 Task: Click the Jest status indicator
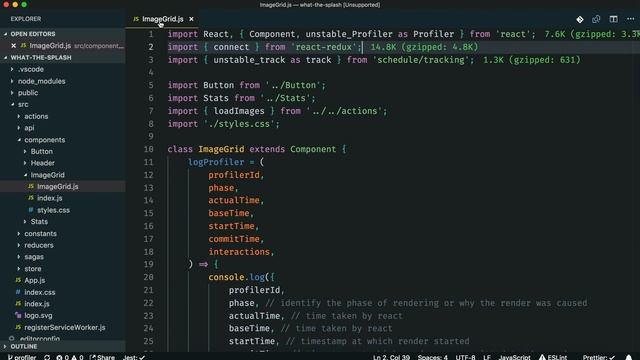[x=134, y=357]
